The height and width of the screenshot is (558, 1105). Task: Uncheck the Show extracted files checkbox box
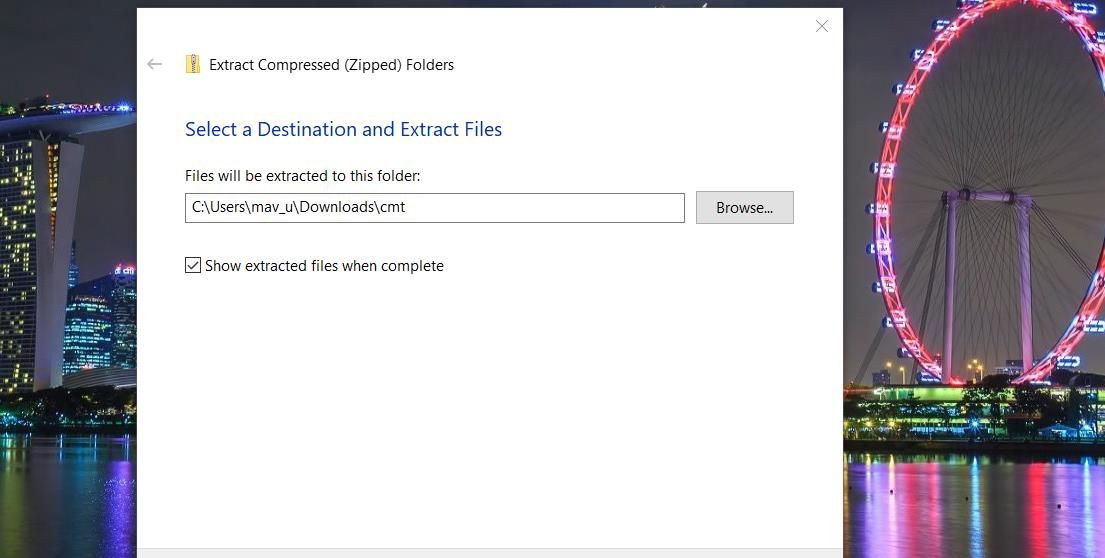(x=193, y=265)
